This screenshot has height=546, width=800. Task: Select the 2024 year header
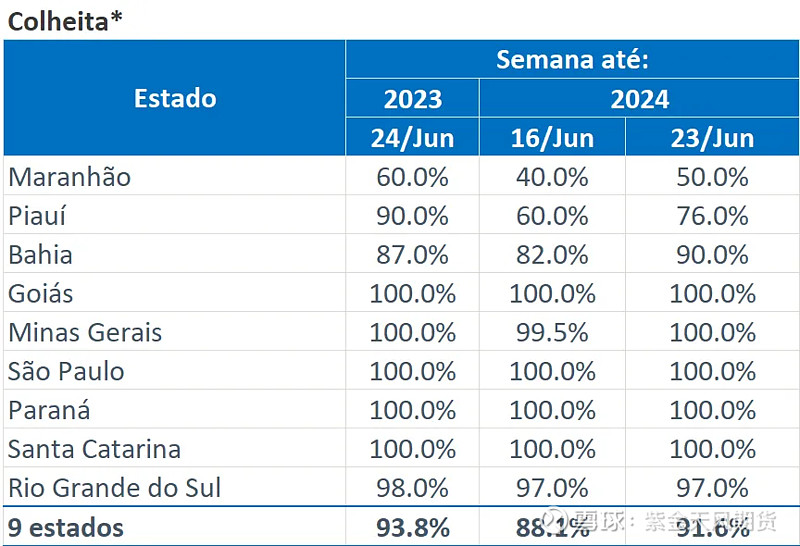pyautogui.click(x=639, y=99)
